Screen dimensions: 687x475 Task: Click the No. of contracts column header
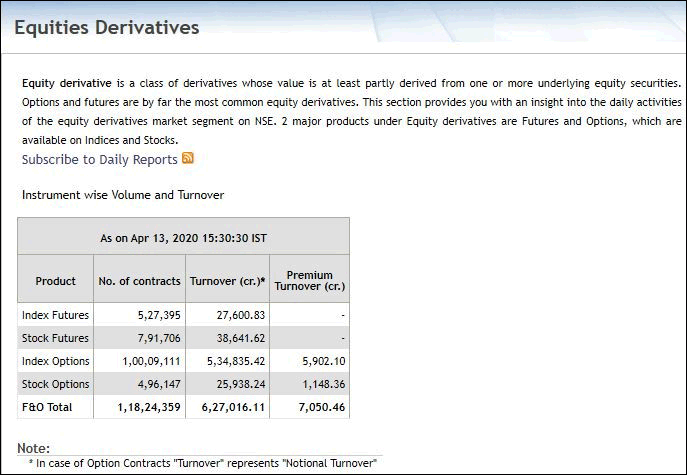click(139, 281)
